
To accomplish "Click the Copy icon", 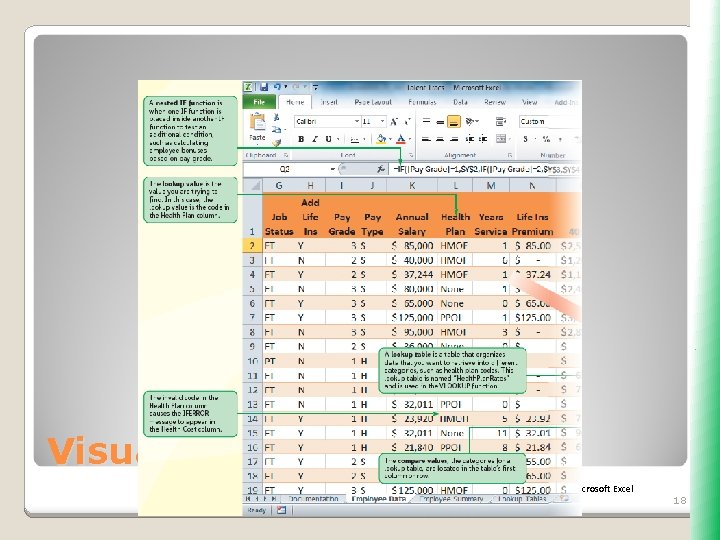I will coord(276,130).
